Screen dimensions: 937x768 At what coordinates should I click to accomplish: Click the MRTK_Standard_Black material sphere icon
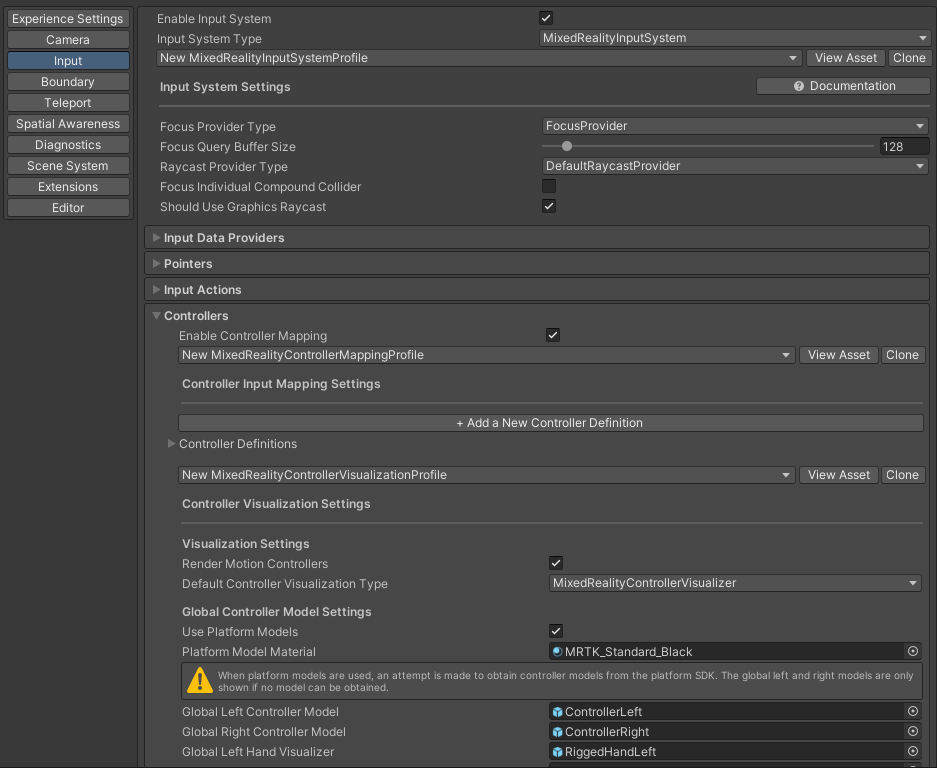click(557, 651)
